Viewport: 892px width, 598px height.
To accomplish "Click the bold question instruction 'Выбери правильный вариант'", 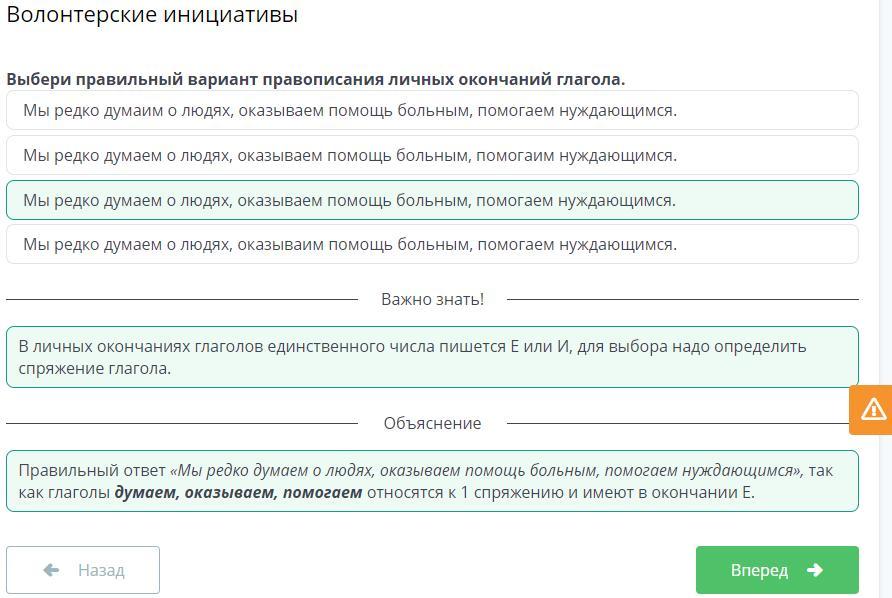I will (x=315, y=79).
